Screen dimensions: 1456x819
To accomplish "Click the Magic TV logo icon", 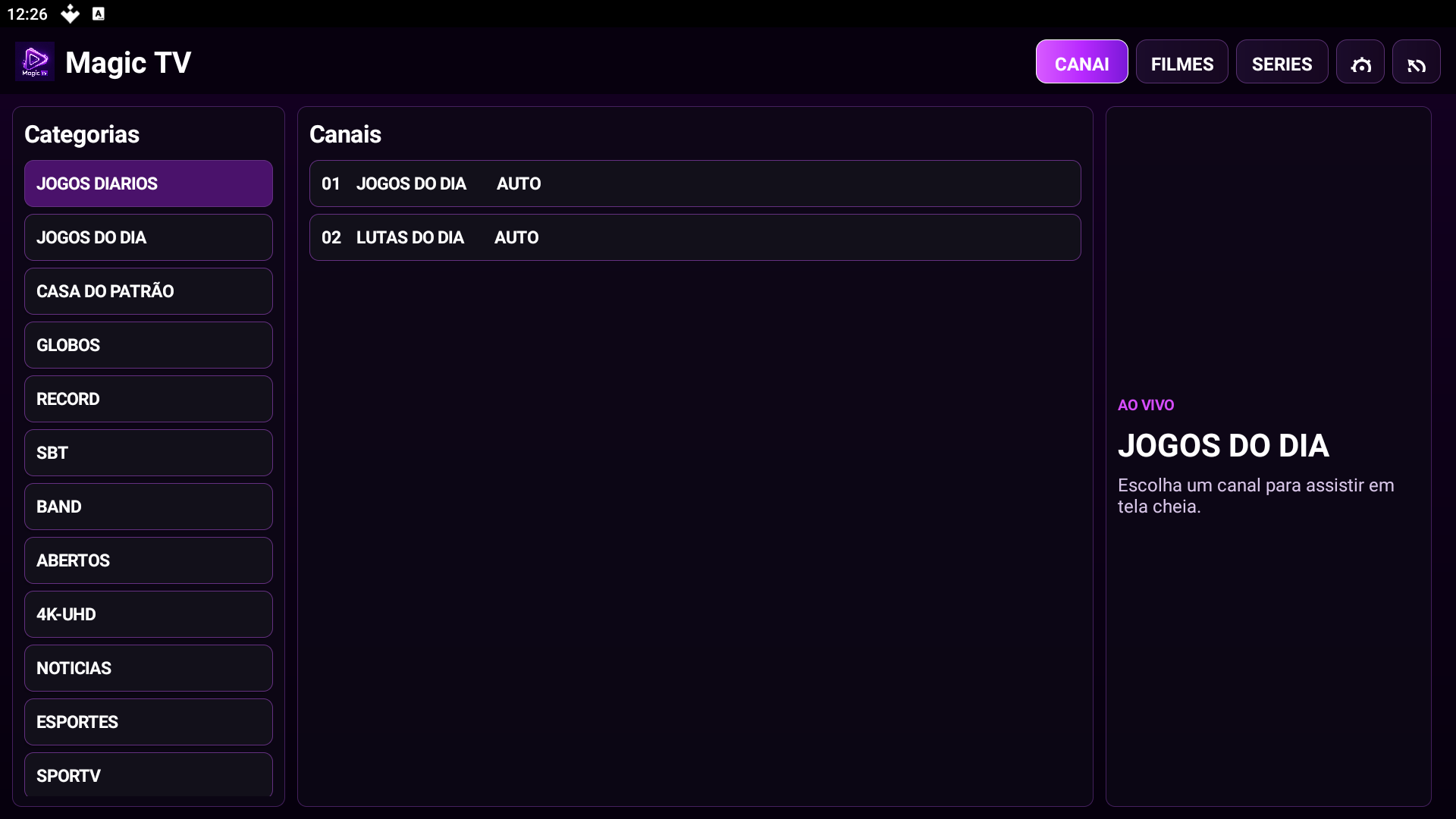I will 35,61.
